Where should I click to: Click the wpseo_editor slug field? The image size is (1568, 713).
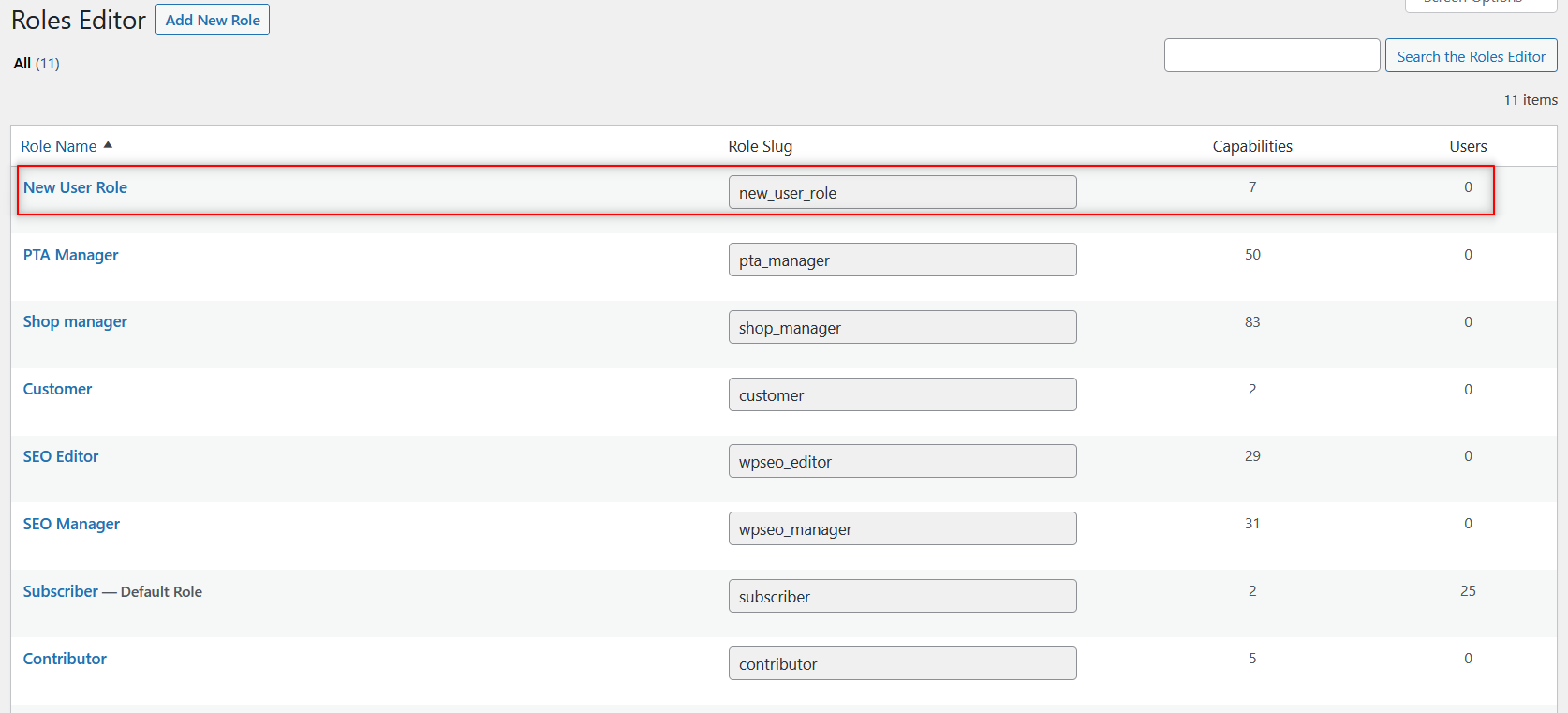click(903, 461)
